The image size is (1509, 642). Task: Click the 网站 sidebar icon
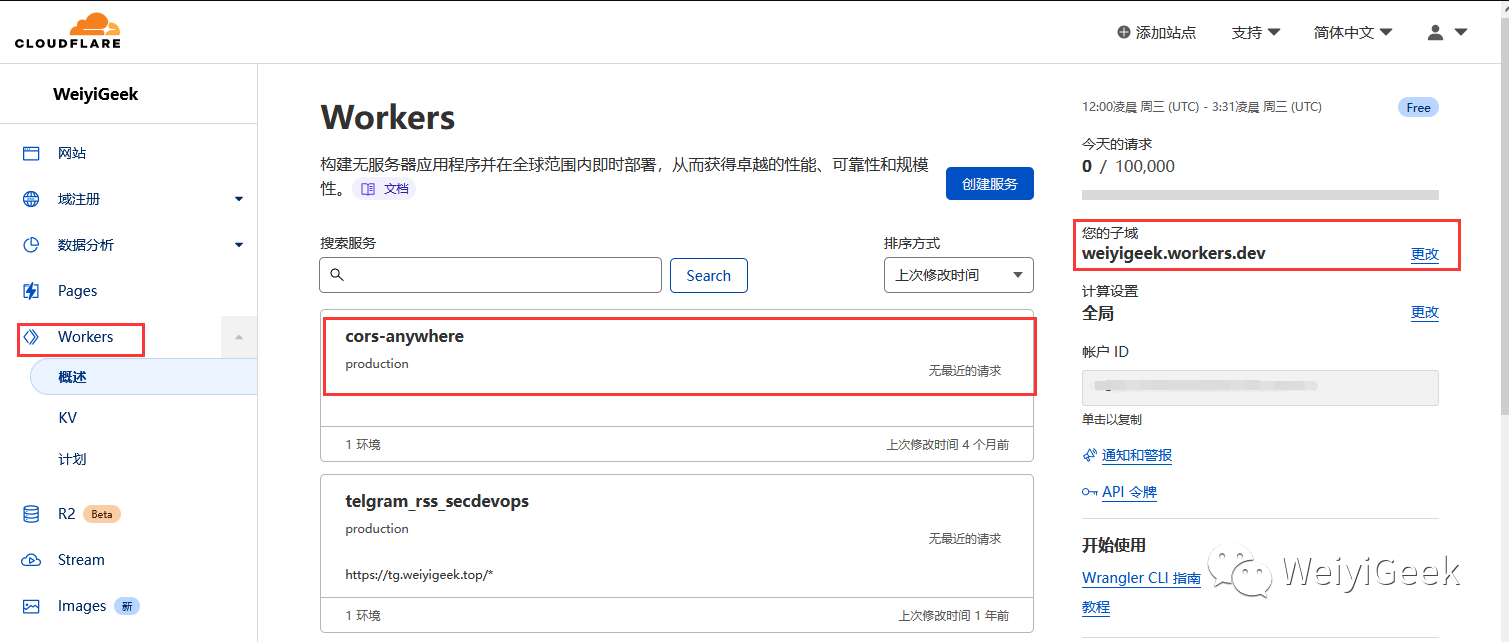click(x=31, y=153)
